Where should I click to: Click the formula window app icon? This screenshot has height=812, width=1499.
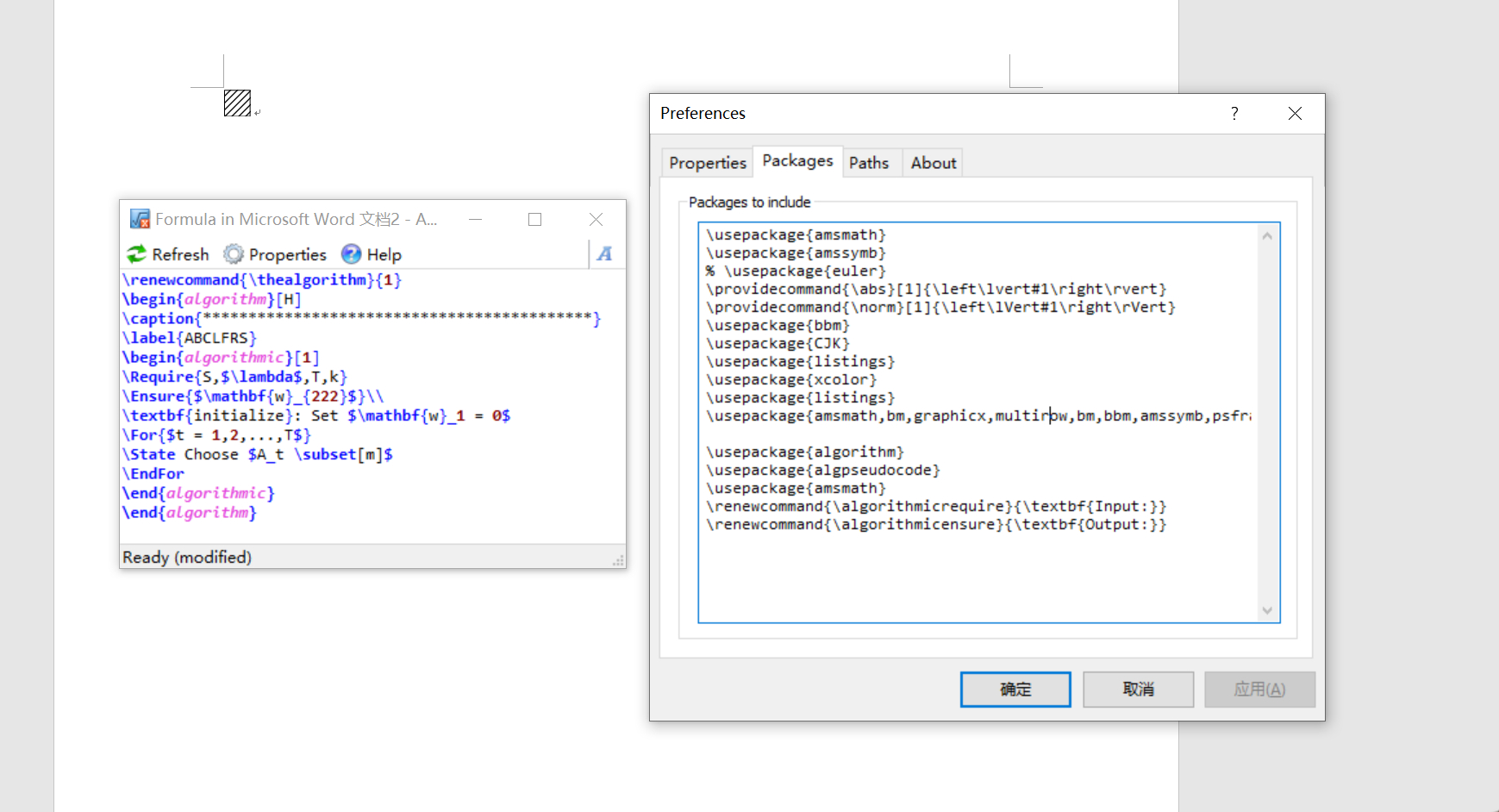pyautogui.click(x=140, y=219)
